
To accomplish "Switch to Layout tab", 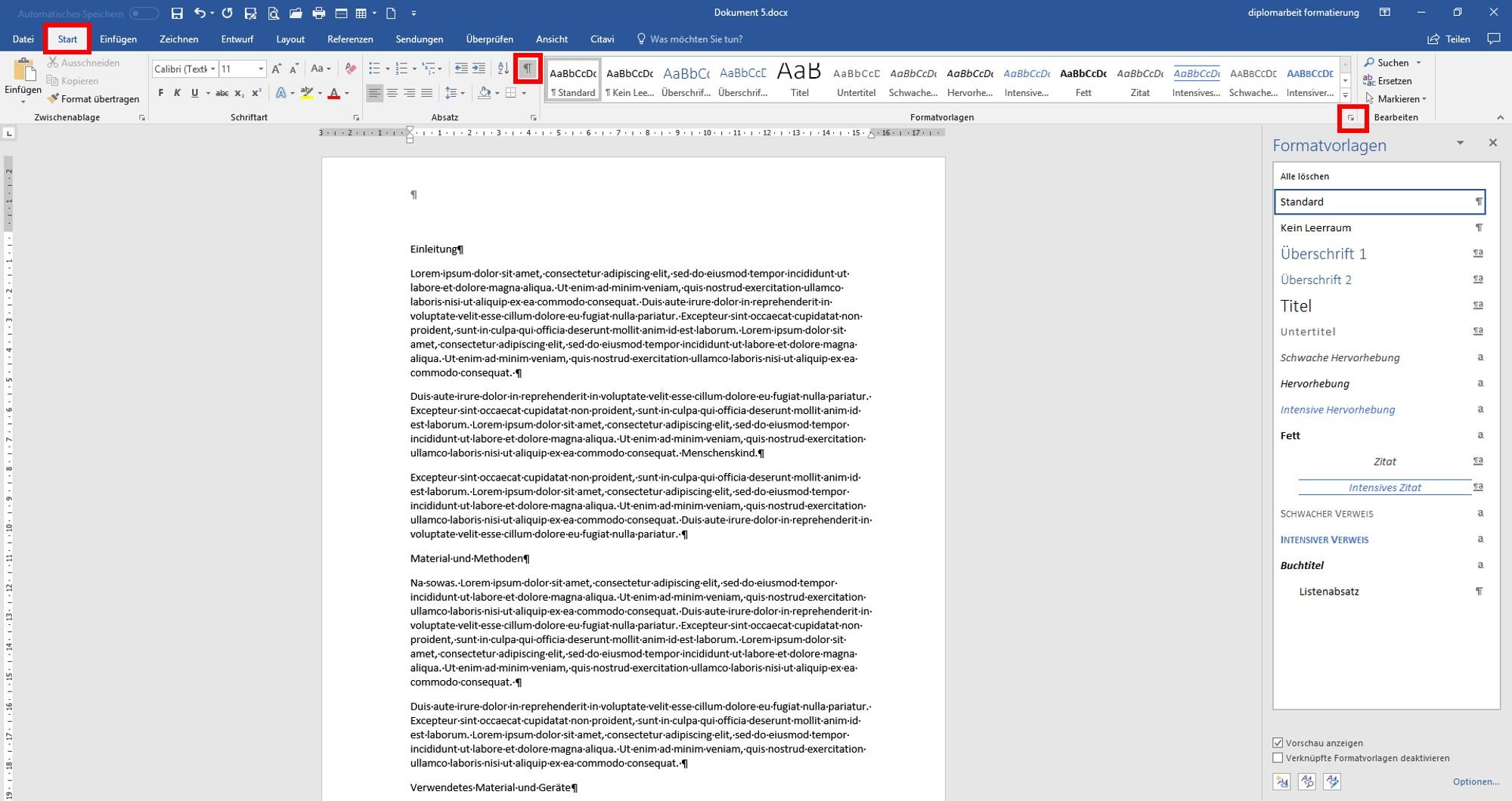I will point(290,39).
